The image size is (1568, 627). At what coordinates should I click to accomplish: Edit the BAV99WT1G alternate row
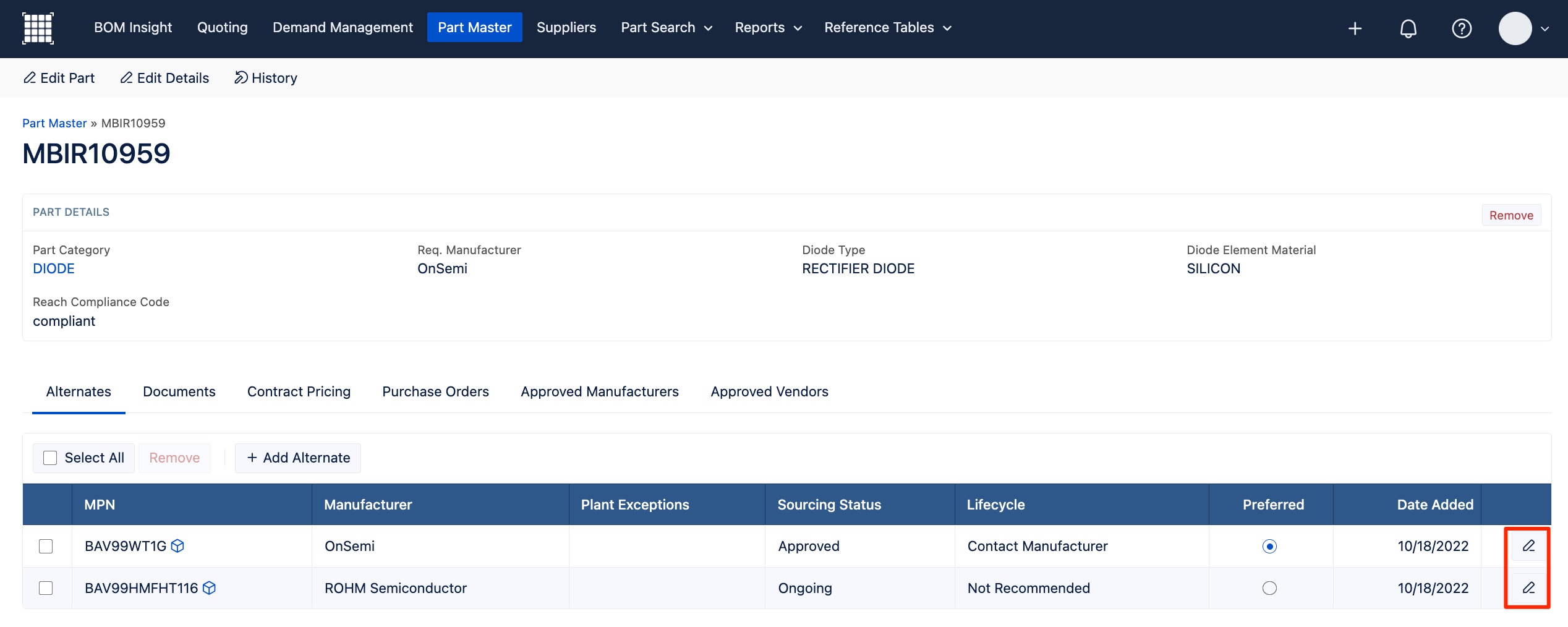[x=1528, y=546]
